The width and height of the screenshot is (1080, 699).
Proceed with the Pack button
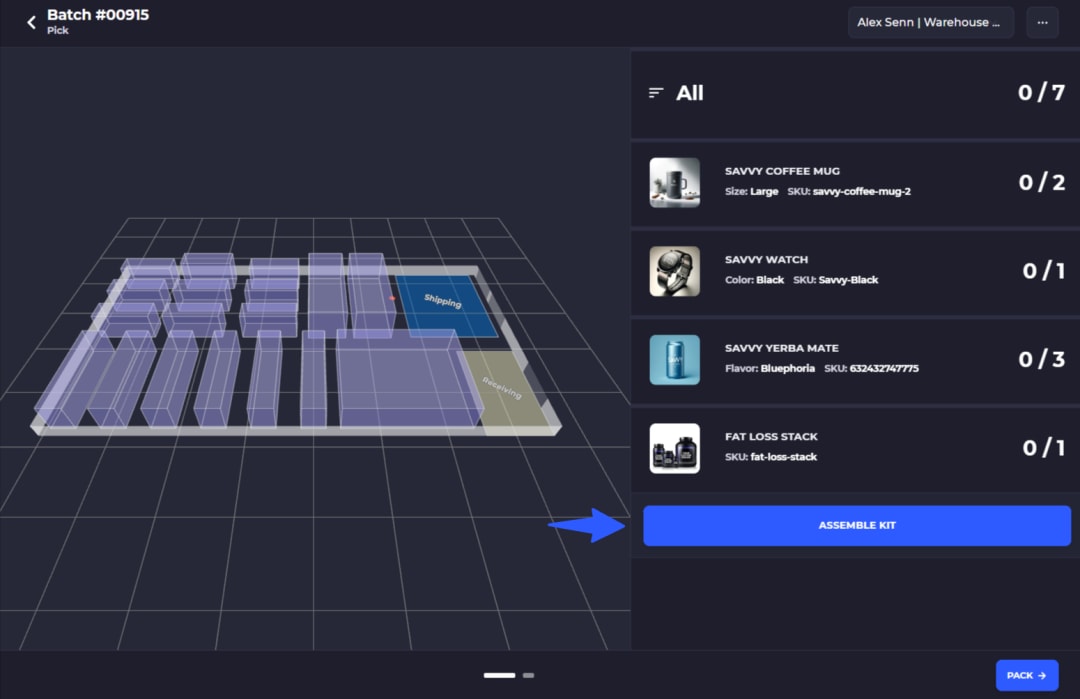point(1026,676)
